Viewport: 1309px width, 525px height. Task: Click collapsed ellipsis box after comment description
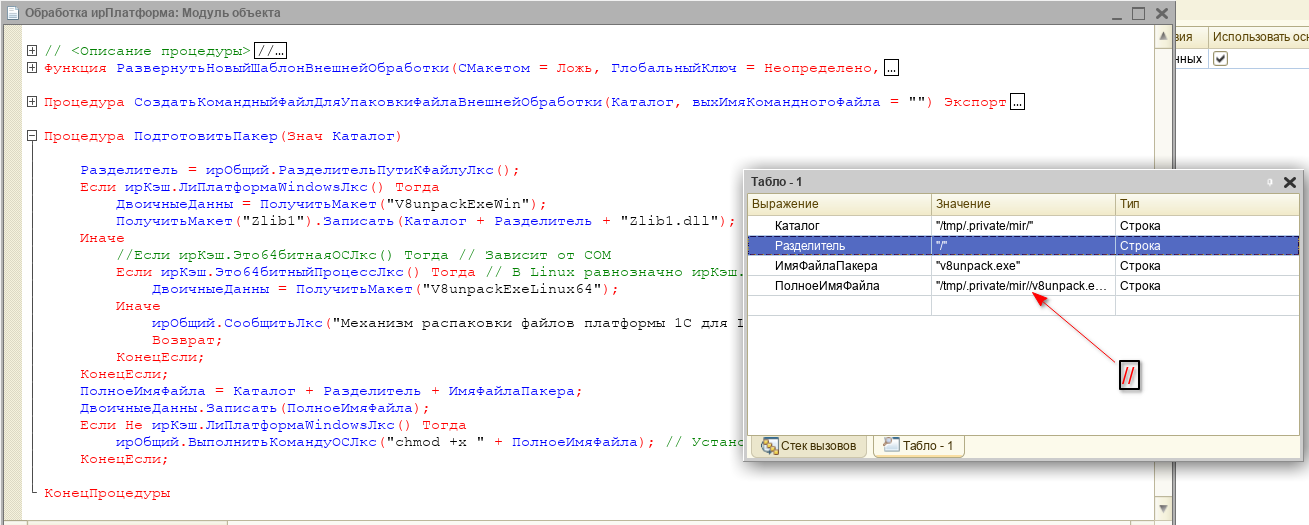(270, 51)
